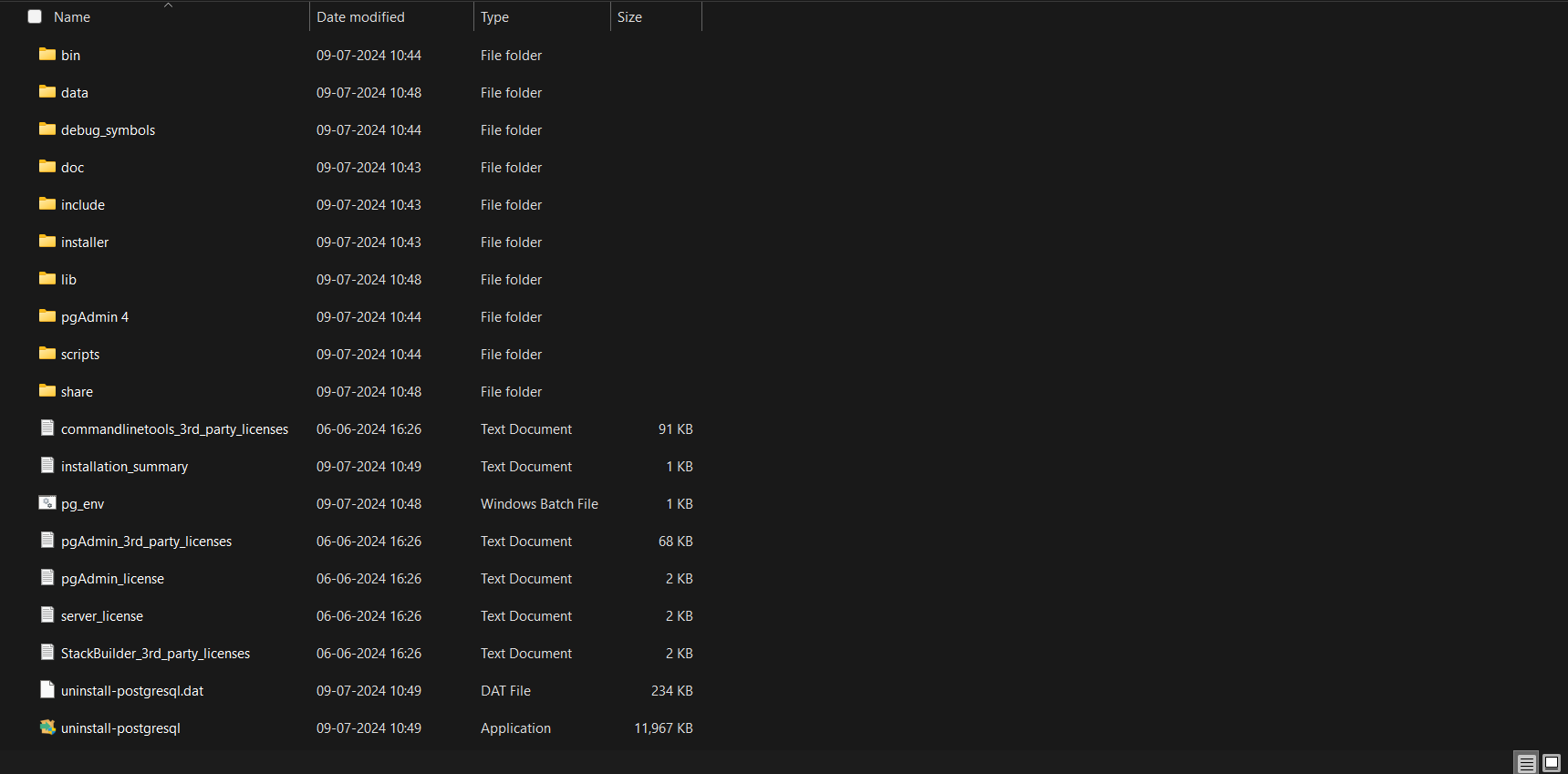Click the data folder icon
Screen dimensions: 1568x774
coord(47,92)
